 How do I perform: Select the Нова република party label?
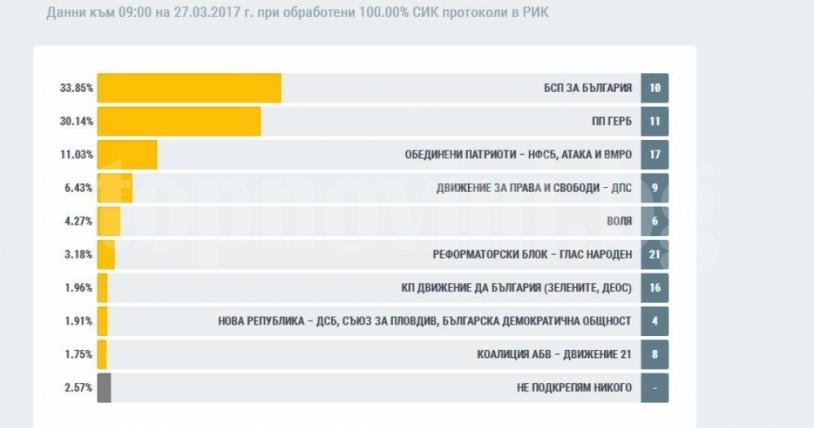[x=425, y=321]
